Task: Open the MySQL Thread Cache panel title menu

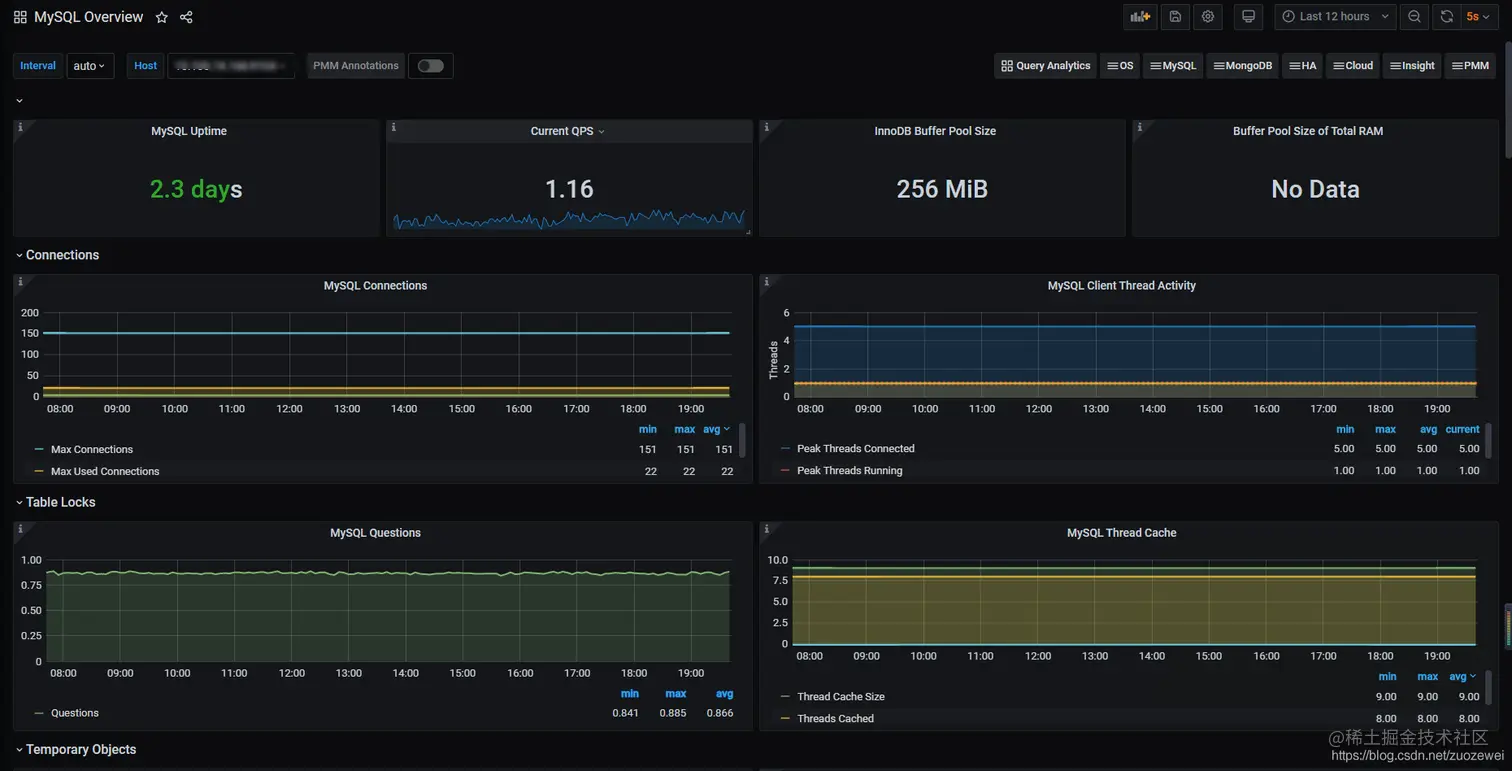Action: 1121,533
